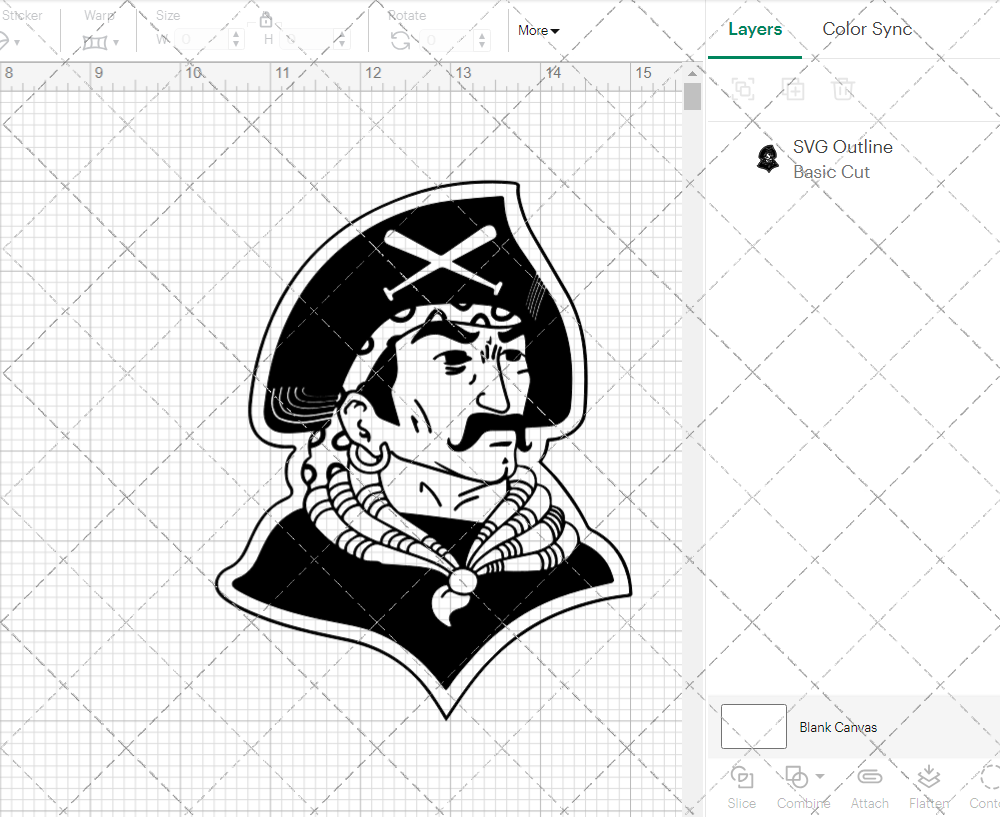Click the Combine tool icon
Image resolution: width=1000 pixels, height=817 pixels.
[796, 777]
